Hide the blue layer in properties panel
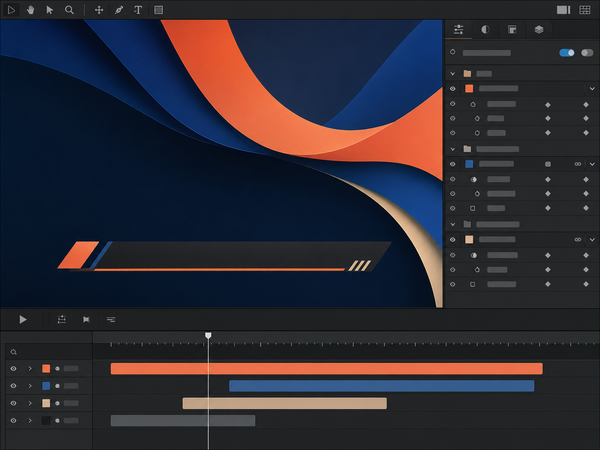Viewport: 600px width, 450px height. [x=453, y=164]
